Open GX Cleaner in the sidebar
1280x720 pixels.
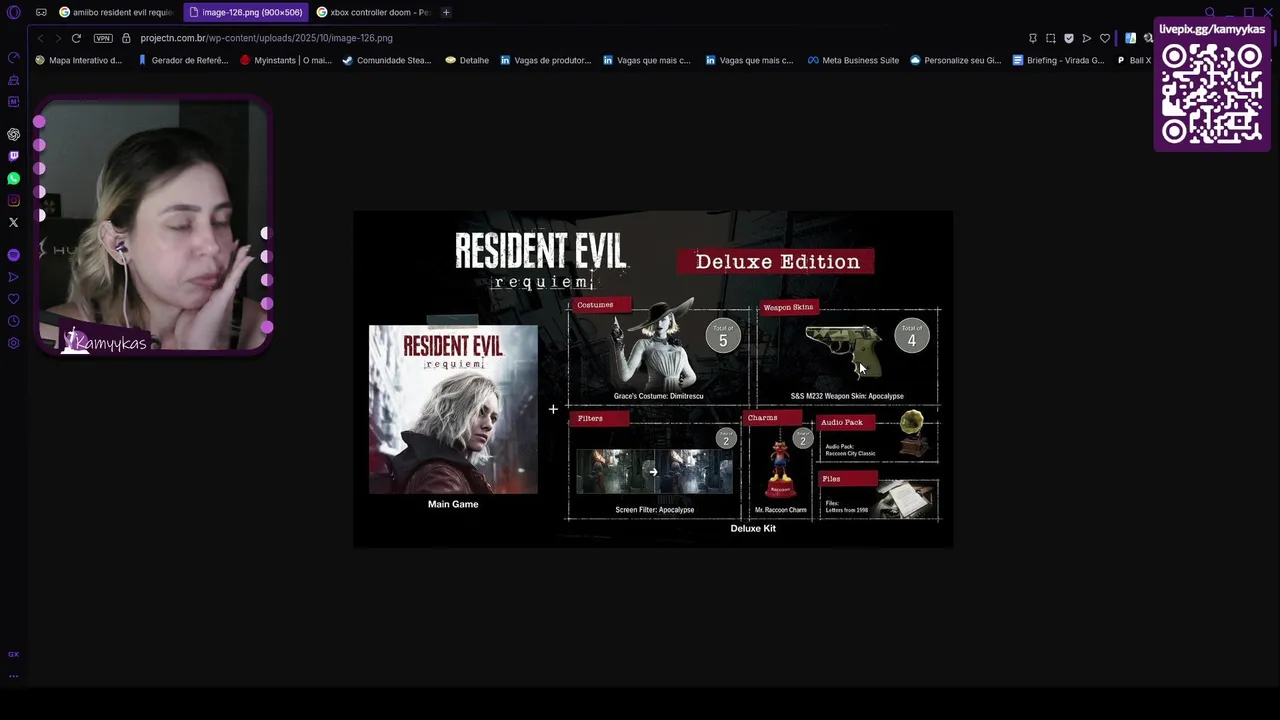pos(13,79)
